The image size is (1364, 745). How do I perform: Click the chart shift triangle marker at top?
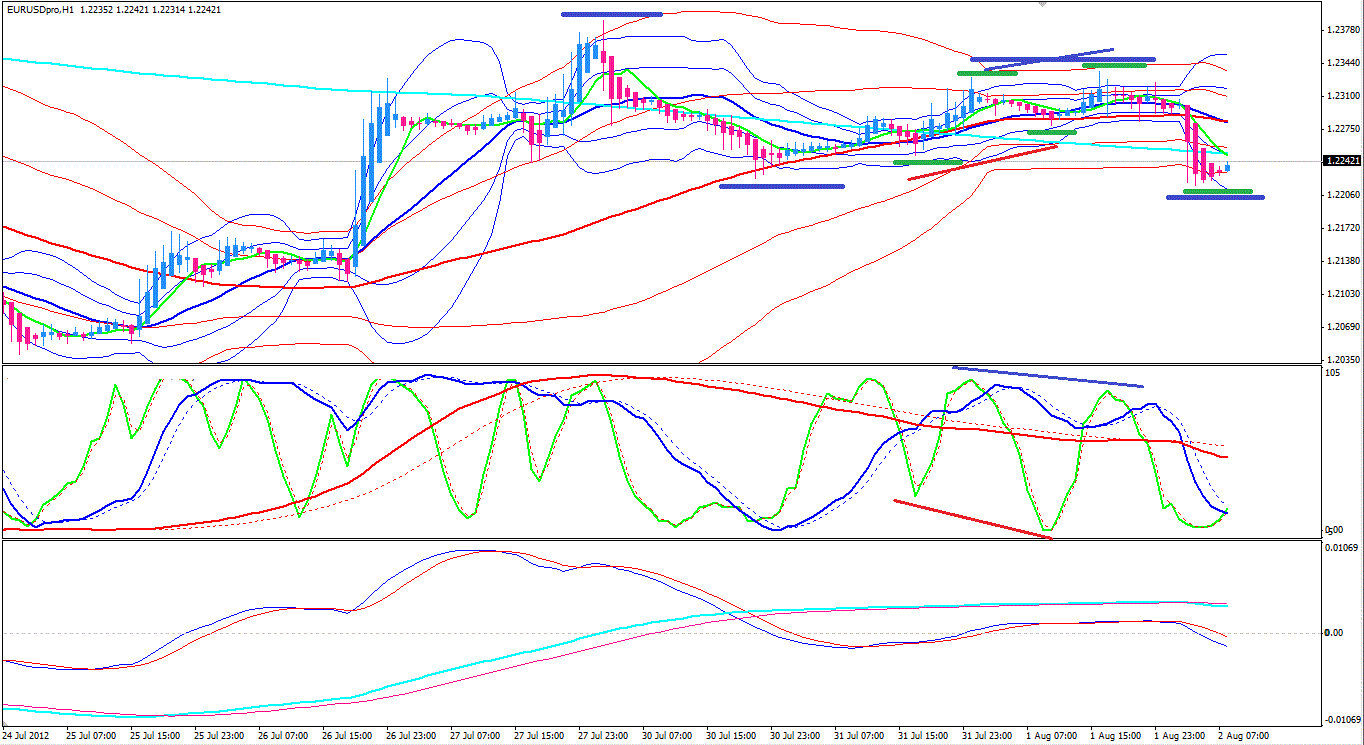click(x=1043, y=4)
